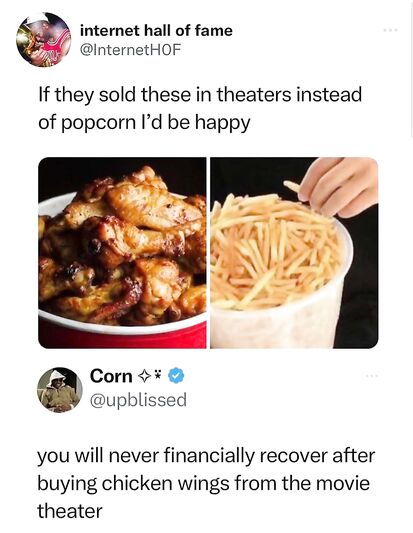Open reply text 'you will never financially recover'
The width and height of the screenshot is (413, 533).
click(x=206, y=456)
